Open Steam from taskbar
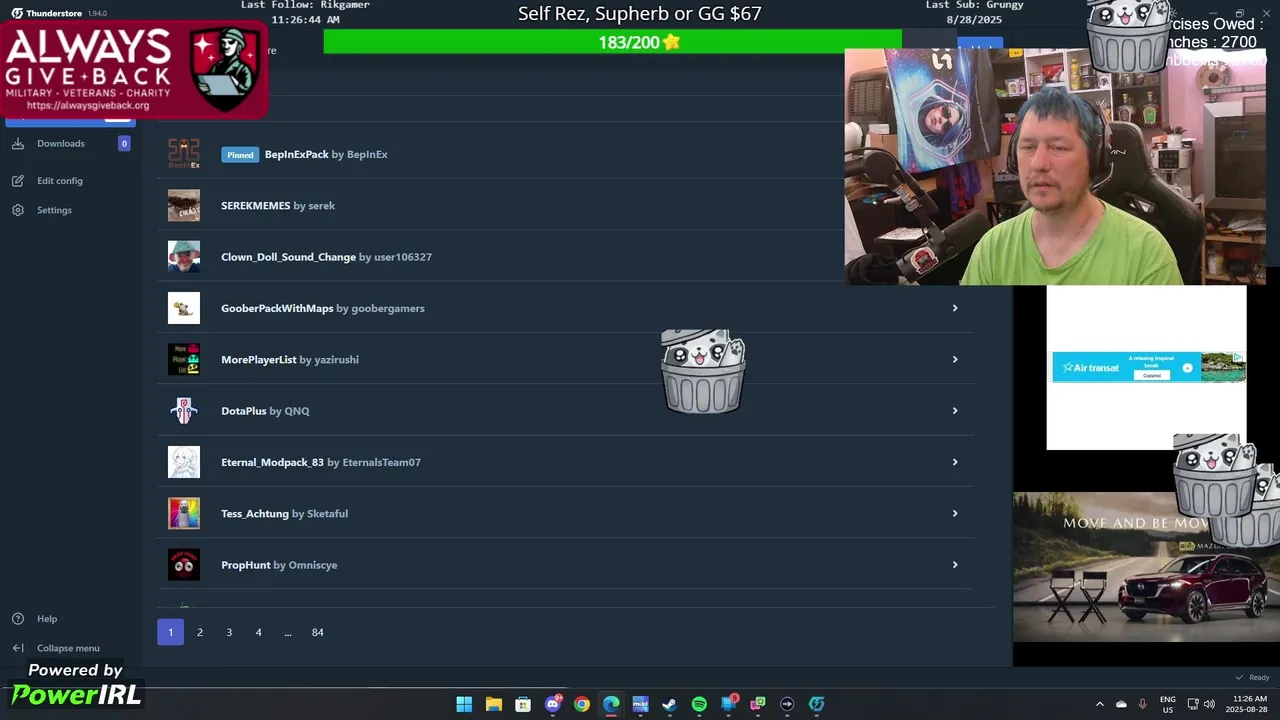The width and height of the screenshot is (1280, 720). [670, 704]
